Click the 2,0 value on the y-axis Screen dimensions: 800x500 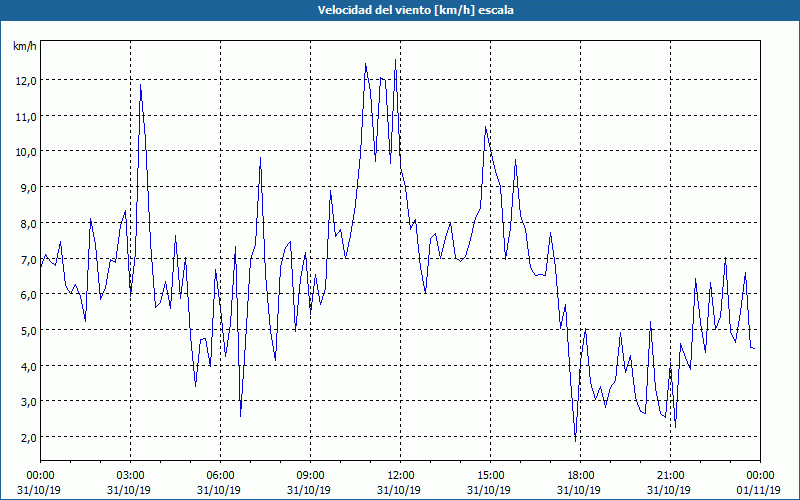tap(28, 437)
